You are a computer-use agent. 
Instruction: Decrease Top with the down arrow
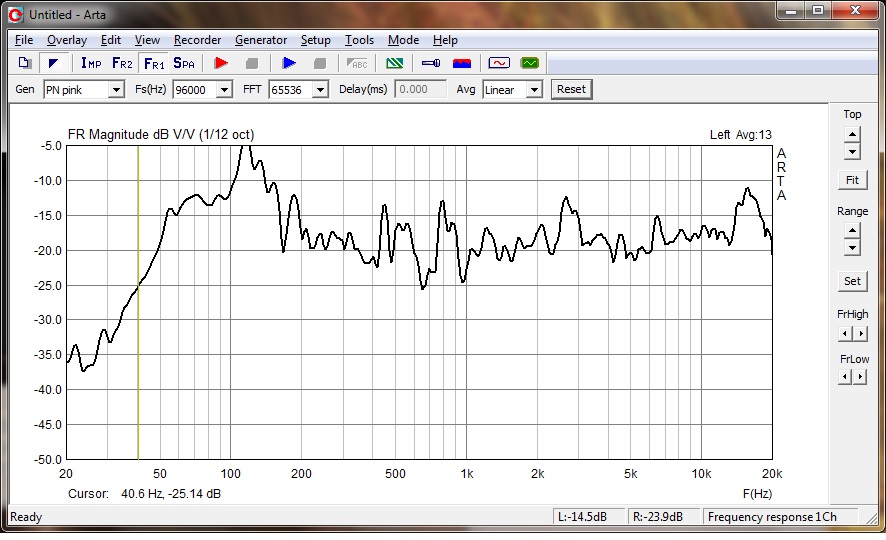tap(852, 151)
